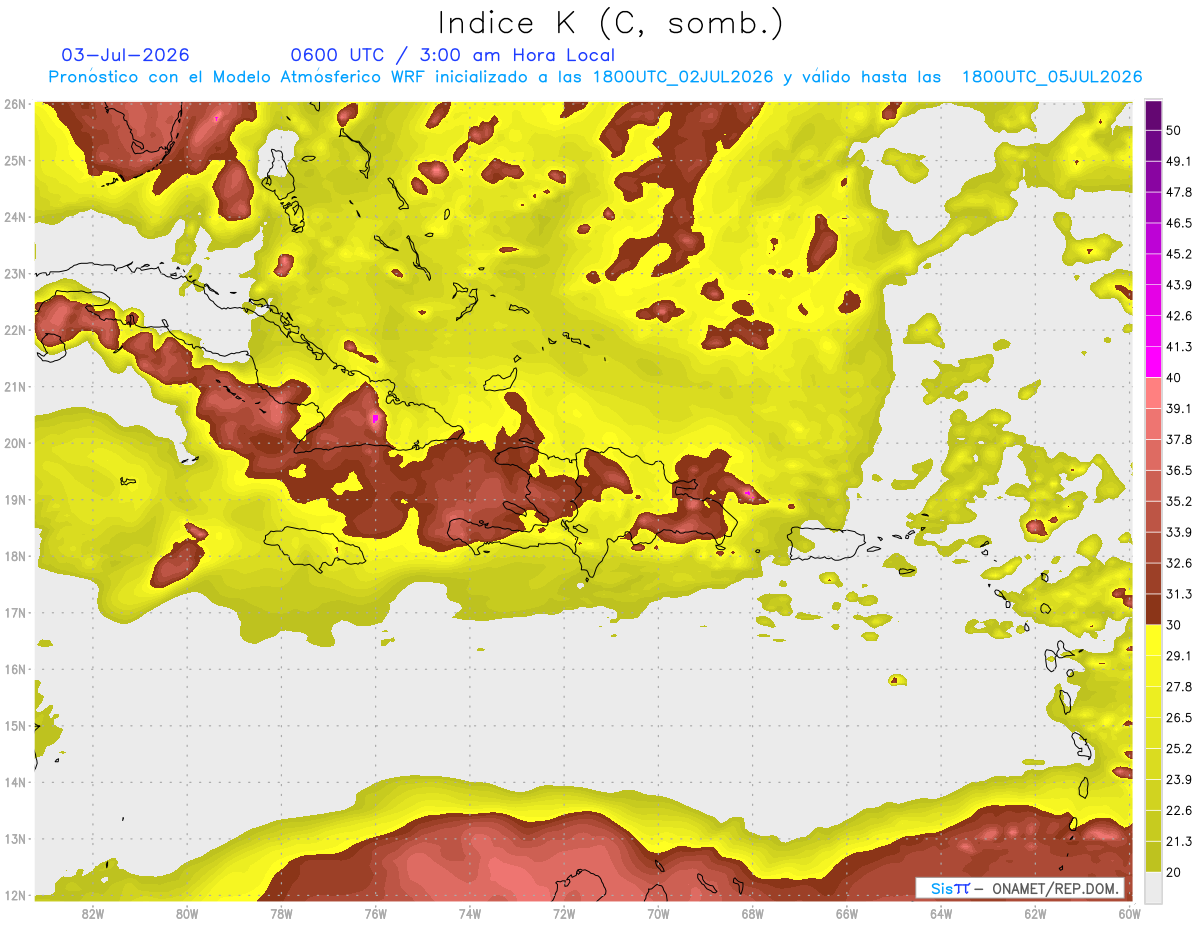Click the colorbar value "42.6"

1180,316
